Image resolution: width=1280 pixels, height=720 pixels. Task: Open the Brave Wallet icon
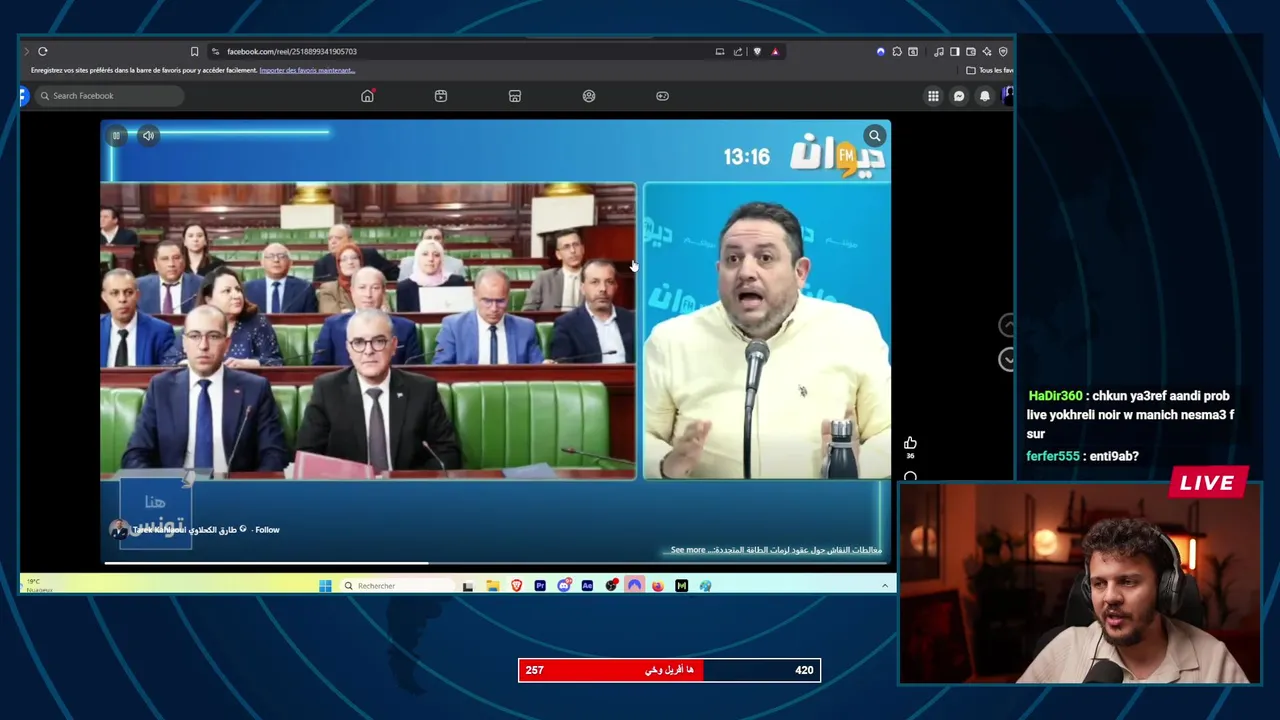click(971, 51)
